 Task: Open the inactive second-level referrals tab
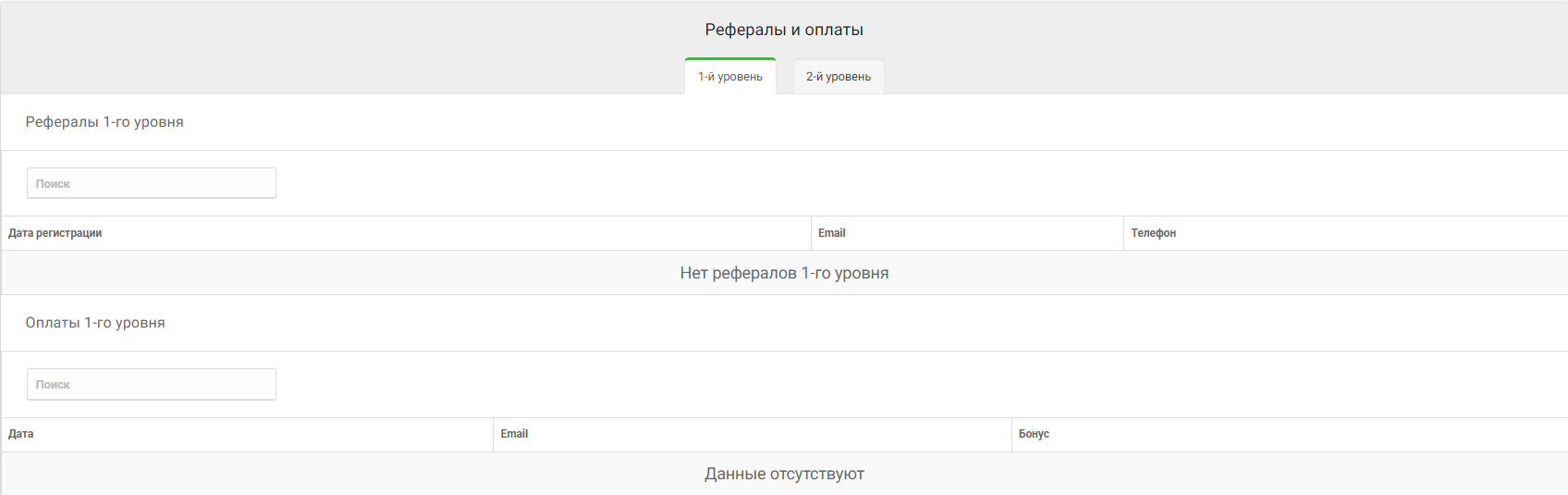point(838,77)
